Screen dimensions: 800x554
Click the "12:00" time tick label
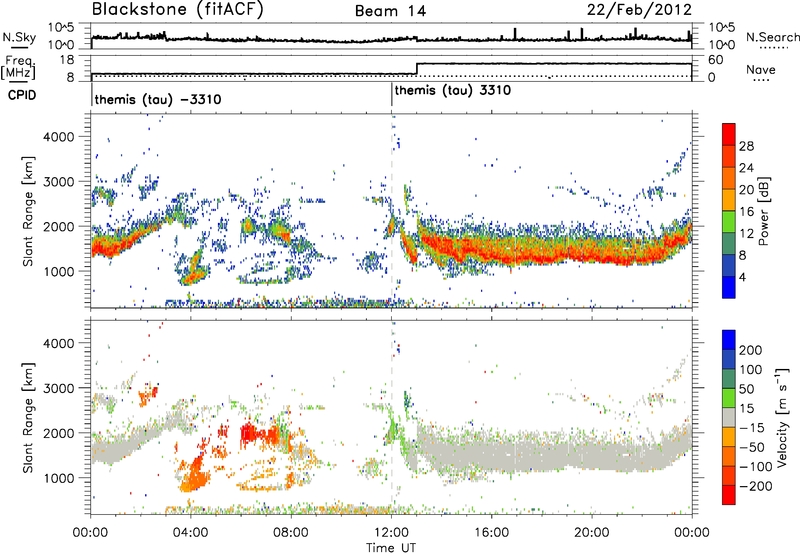click(391, 533)
